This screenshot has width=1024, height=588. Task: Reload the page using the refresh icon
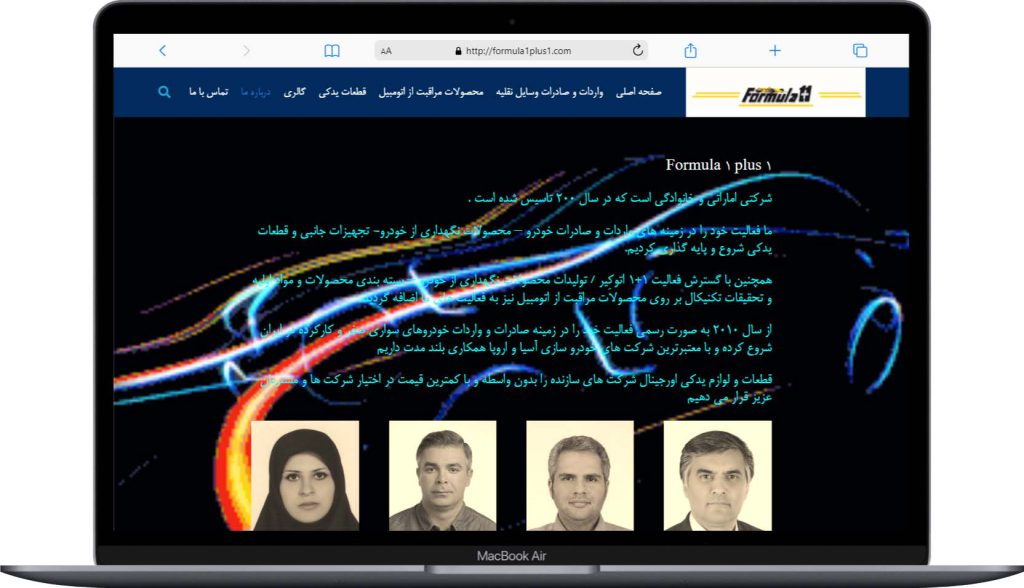(638, 51)
